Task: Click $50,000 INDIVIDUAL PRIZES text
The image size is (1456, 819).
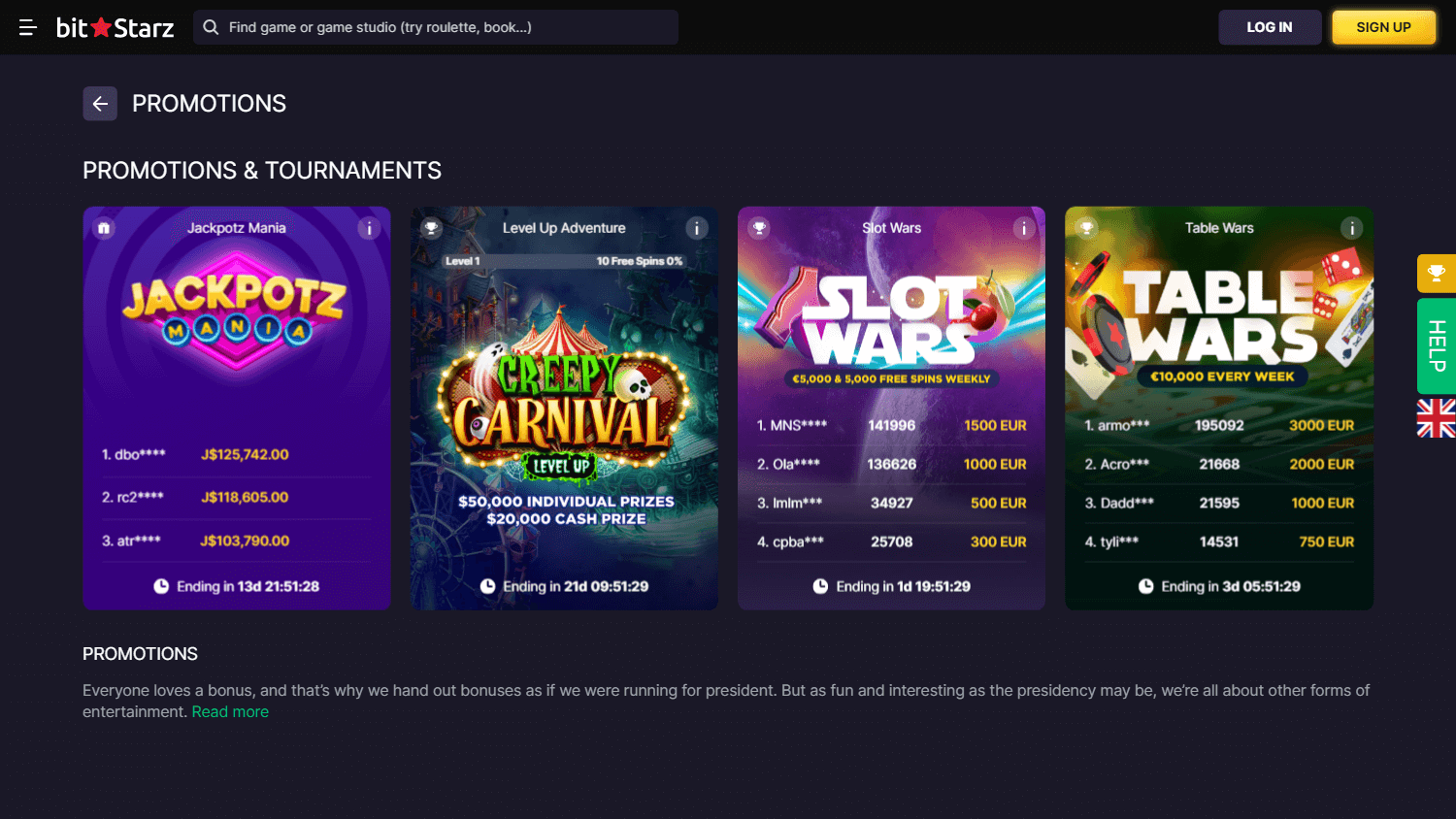Action: click(x=566, y=502)
